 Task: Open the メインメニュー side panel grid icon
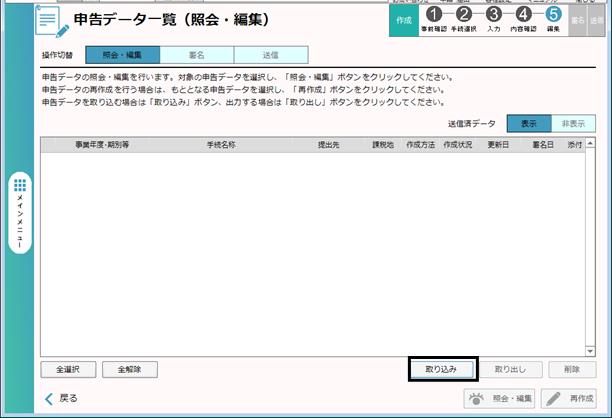pos(20,185)
